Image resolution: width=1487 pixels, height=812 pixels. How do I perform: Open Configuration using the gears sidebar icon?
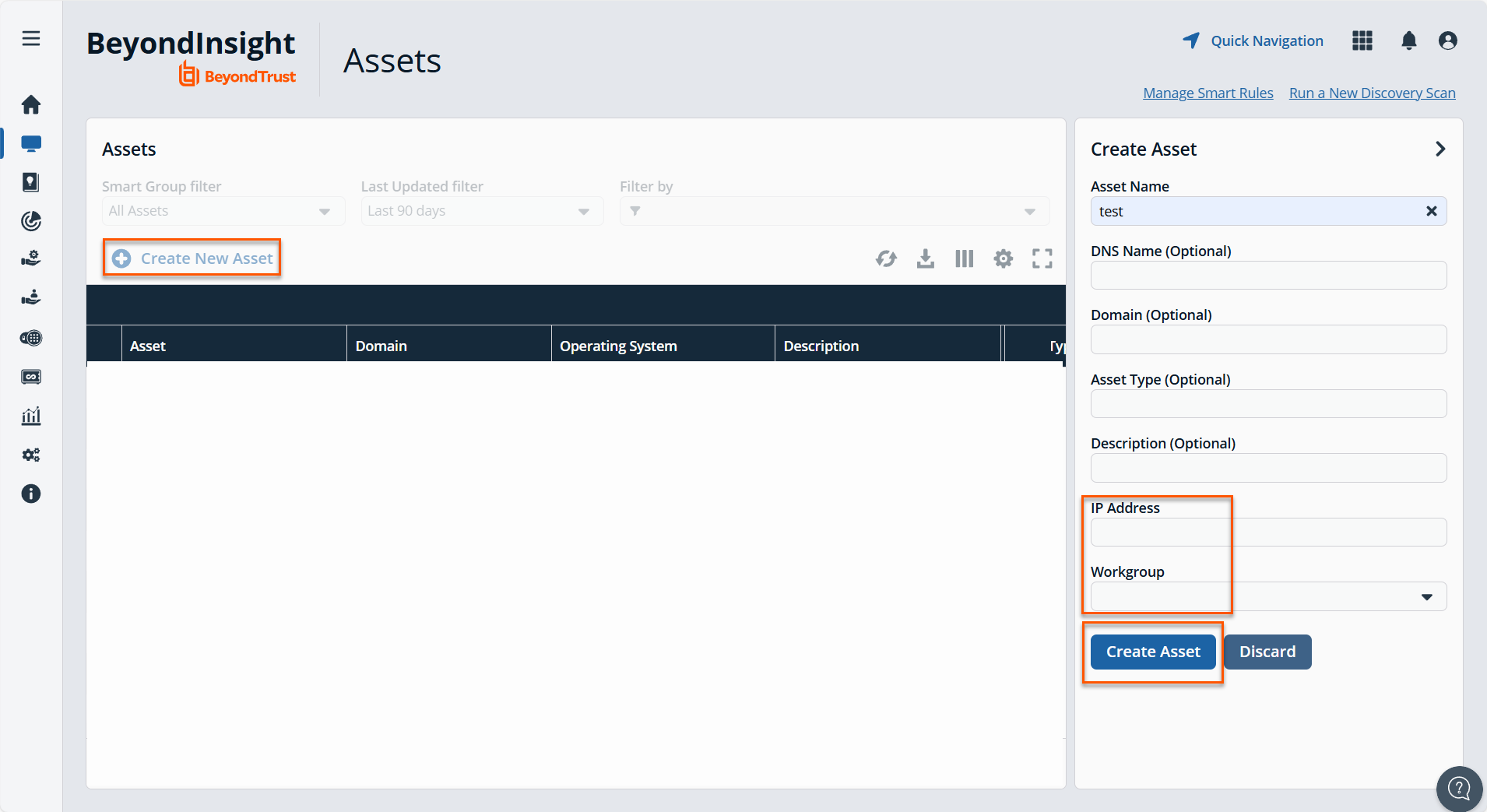point(31,455)
